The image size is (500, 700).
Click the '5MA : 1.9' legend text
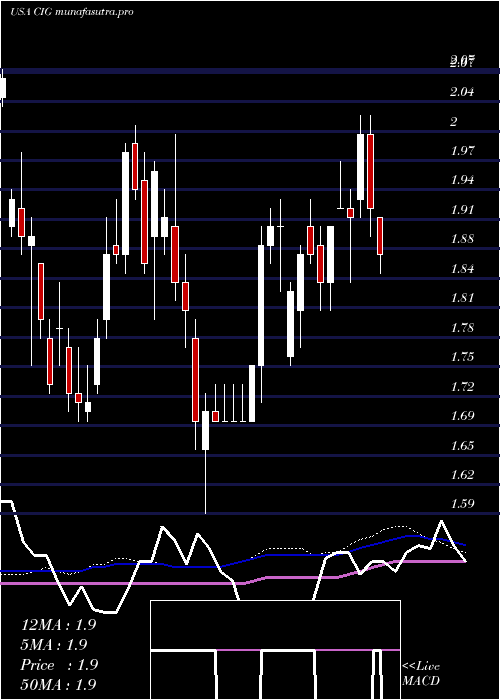(x=54, y=645)
